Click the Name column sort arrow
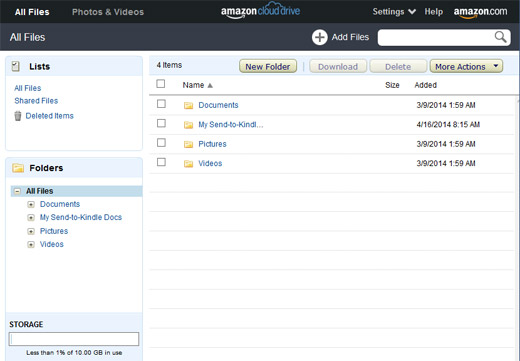This screenshot has width=520, height=361. [x=210, y=85]
